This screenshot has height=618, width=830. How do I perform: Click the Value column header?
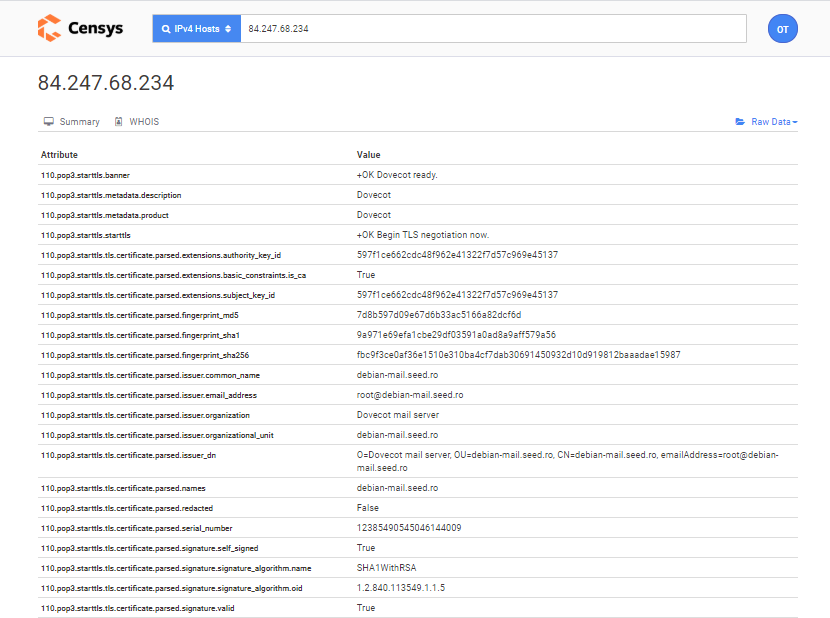click(369, 155)
